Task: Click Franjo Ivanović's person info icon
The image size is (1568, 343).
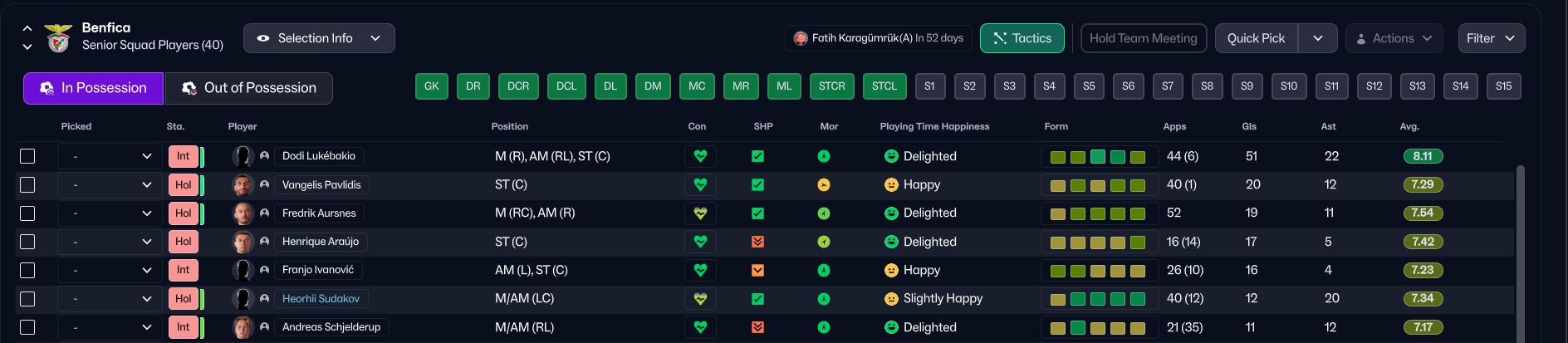Action: click(264, 270)
